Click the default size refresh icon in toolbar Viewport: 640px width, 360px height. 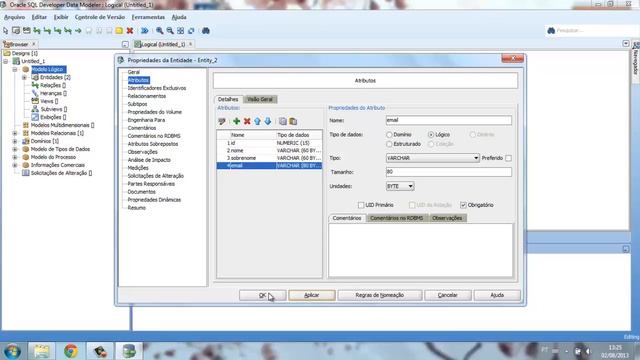click(x=191, y=31)
